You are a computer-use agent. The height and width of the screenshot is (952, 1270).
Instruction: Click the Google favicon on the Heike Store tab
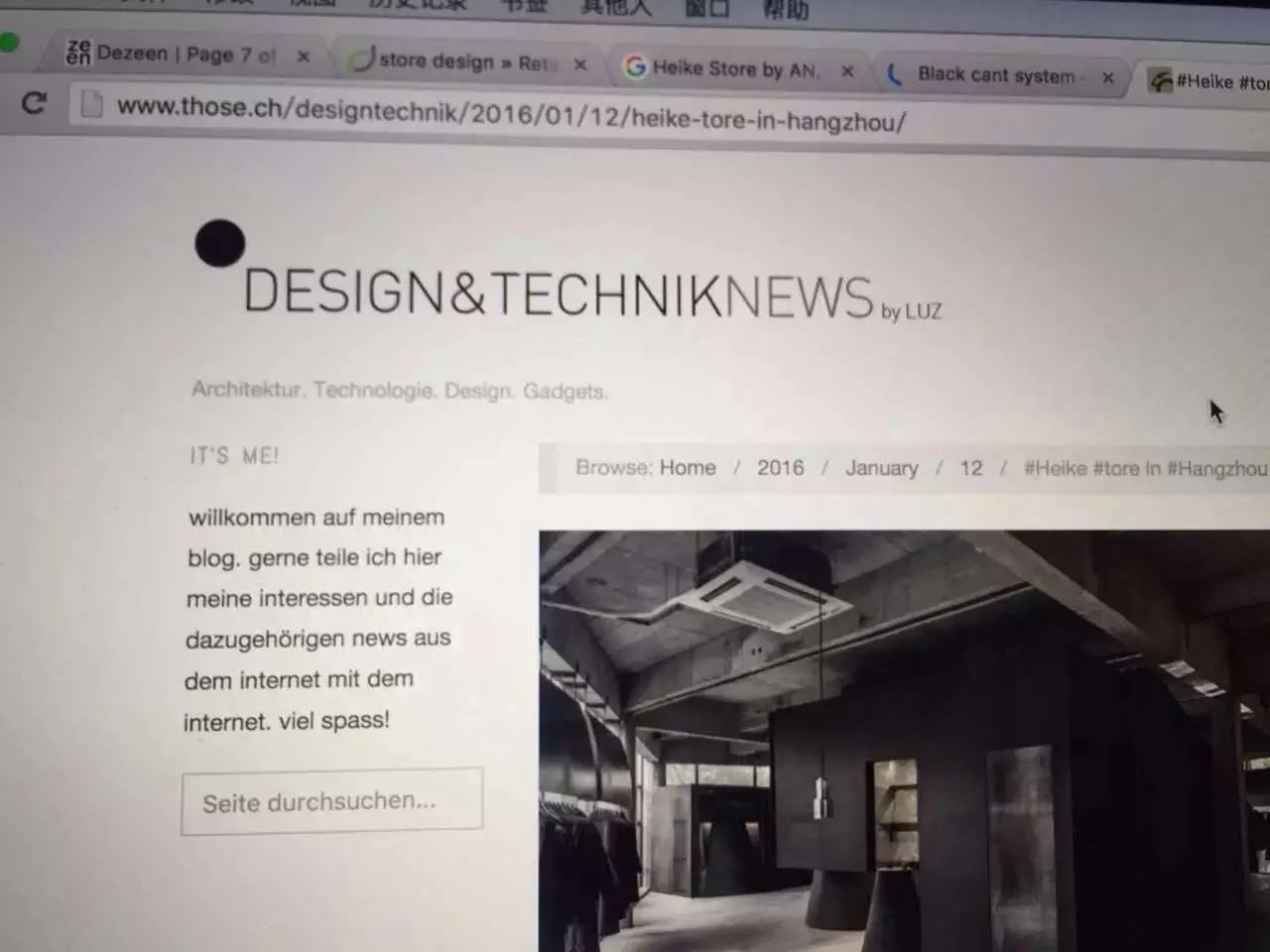pos(635,66)
